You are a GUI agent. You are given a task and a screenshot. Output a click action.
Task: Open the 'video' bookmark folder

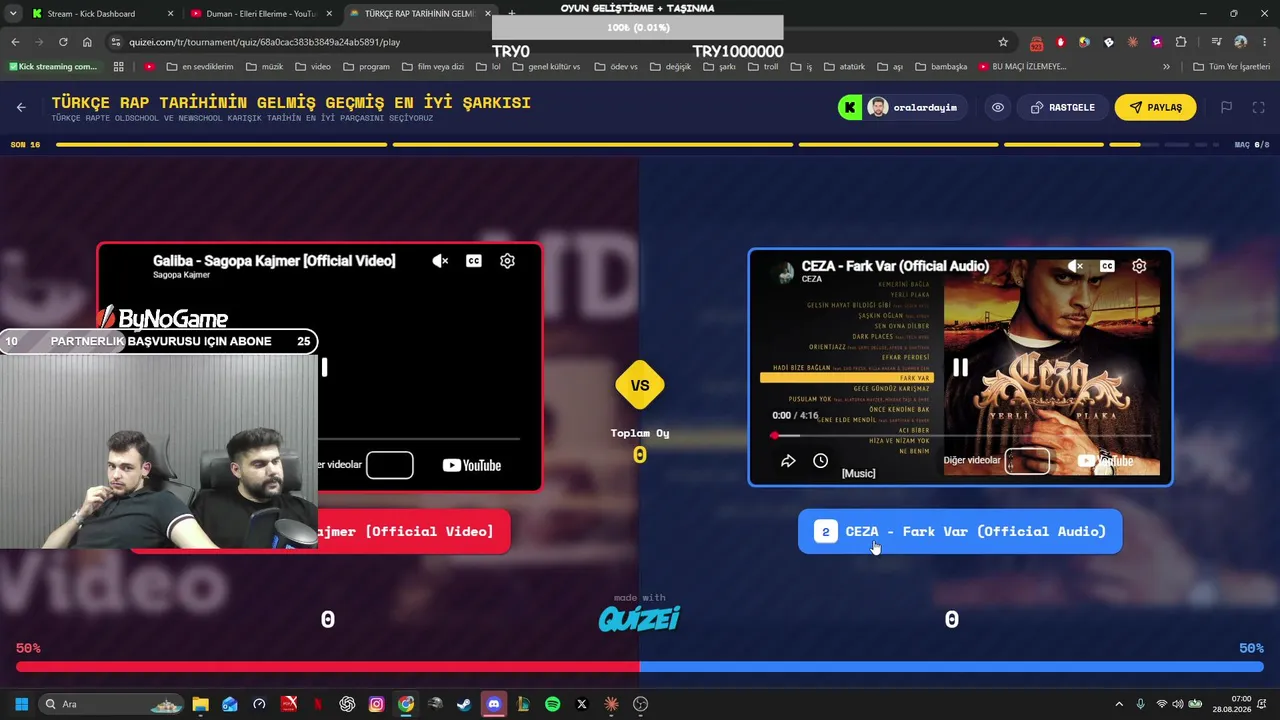312,67
